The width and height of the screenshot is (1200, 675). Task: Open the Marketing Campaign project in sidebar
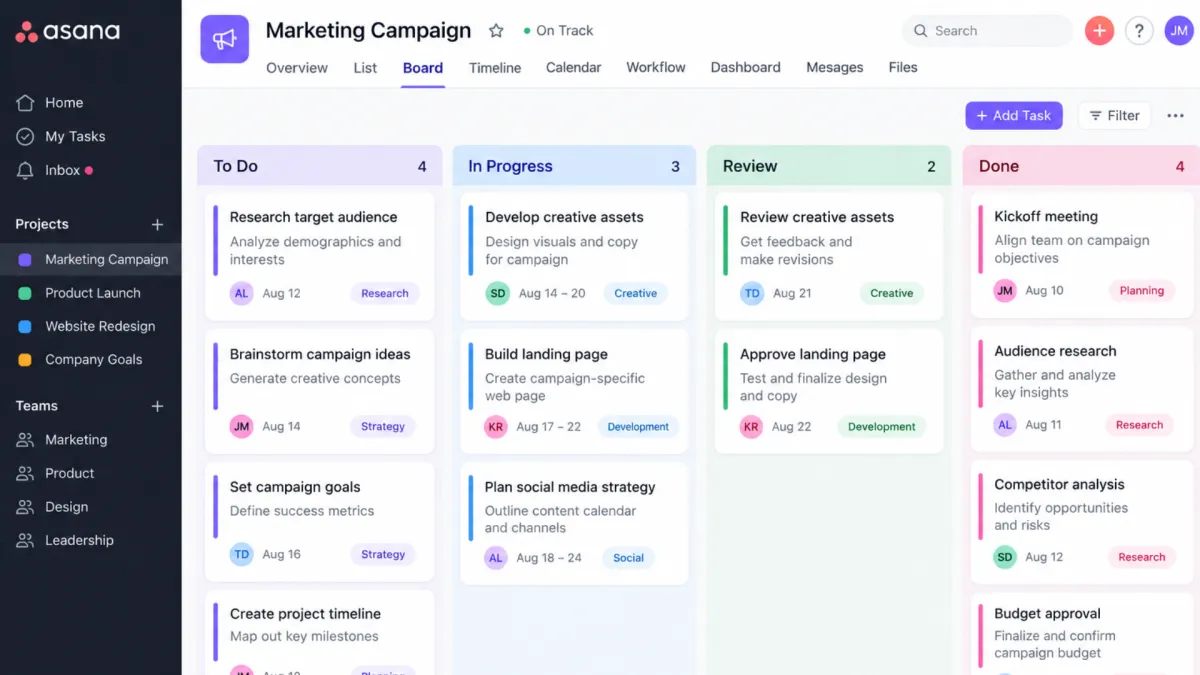91,260
